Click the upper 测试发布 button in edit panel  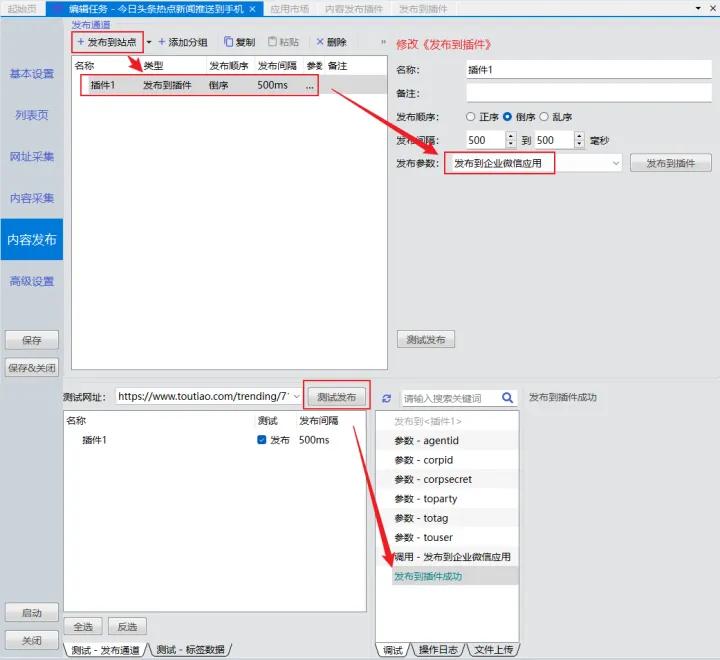click(x=426, y=339)
